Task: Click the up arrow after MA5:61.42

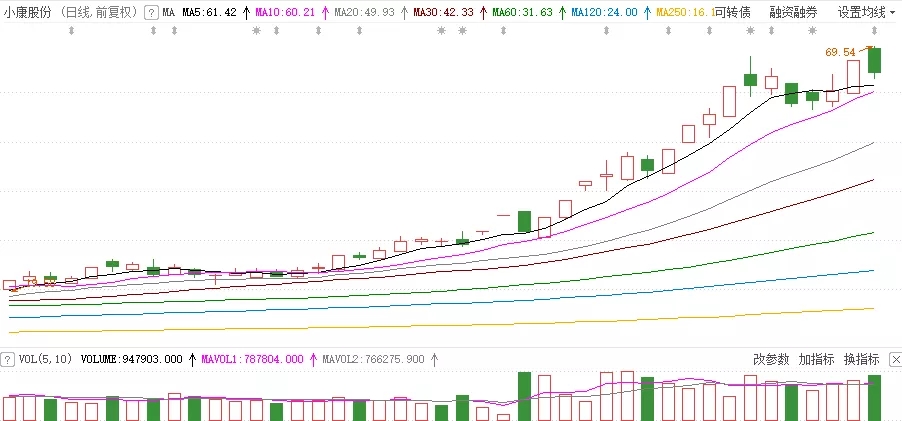Action: click(x=246, y=12)
